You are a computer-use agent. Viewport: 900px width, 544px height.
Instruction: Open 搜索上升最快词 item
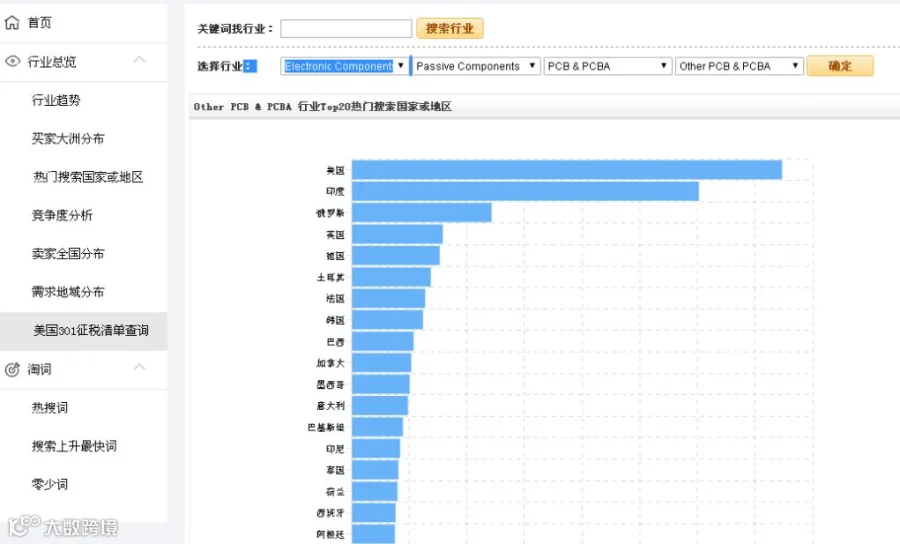[x=75, y=446]
